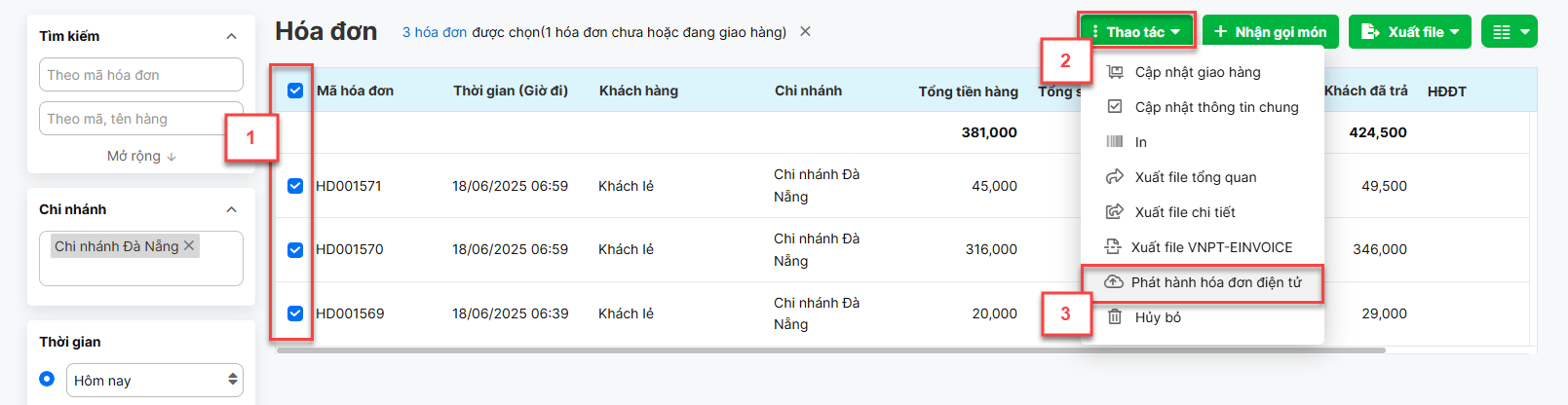Open the Hôm nay time range dropdown
The width and height of the screenshot is (1568, 405).
click(155, 381)
